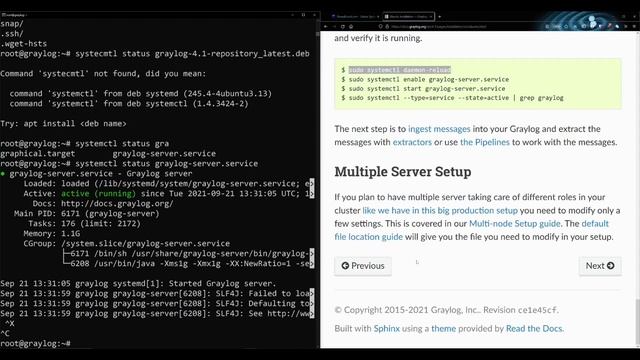Select the Ubuntu installation docs tab
The width and height of the screenshot is (640, 360).
tap(408, 17)
